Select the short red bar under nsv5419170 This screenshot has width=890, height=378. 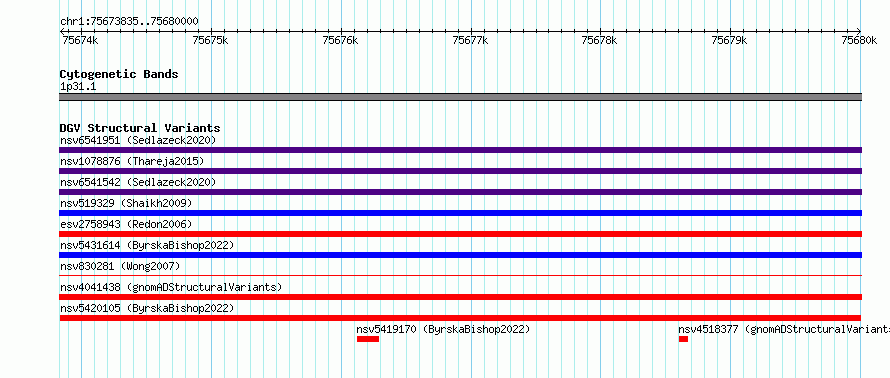[x=368, y=339]
